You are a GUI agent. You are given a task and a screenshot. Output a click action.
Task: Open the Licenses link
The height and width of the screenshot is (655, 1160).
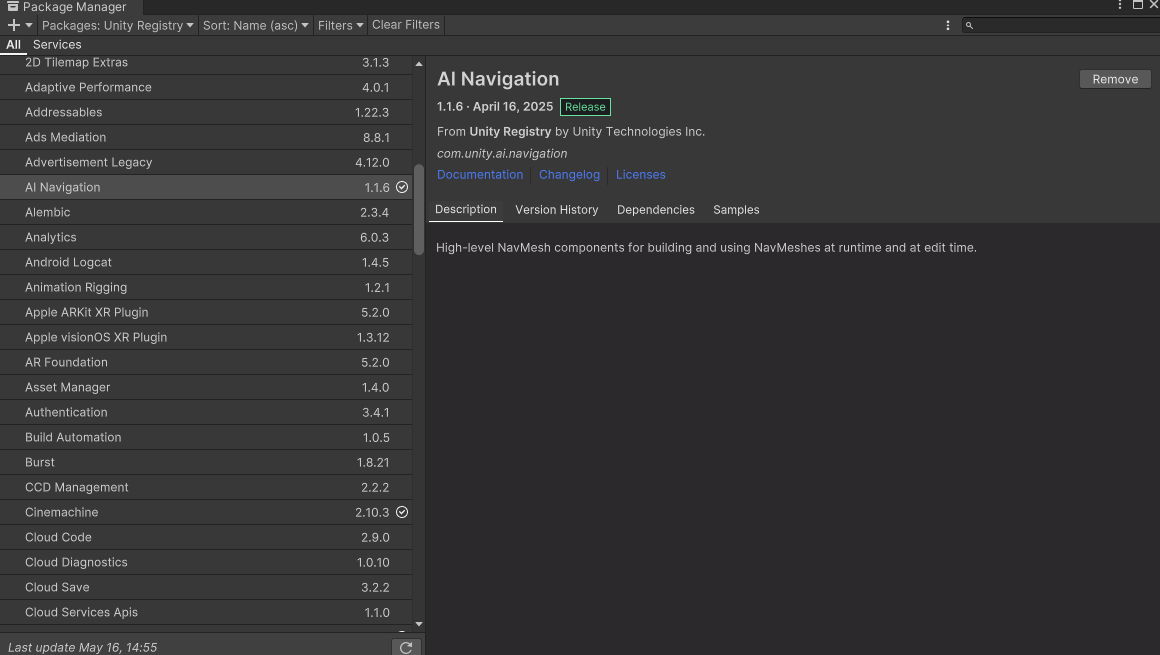pos(641,175)
